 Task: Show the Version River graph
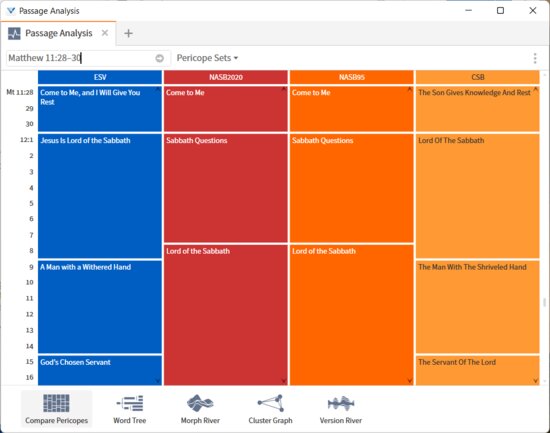tap(341, 409)
